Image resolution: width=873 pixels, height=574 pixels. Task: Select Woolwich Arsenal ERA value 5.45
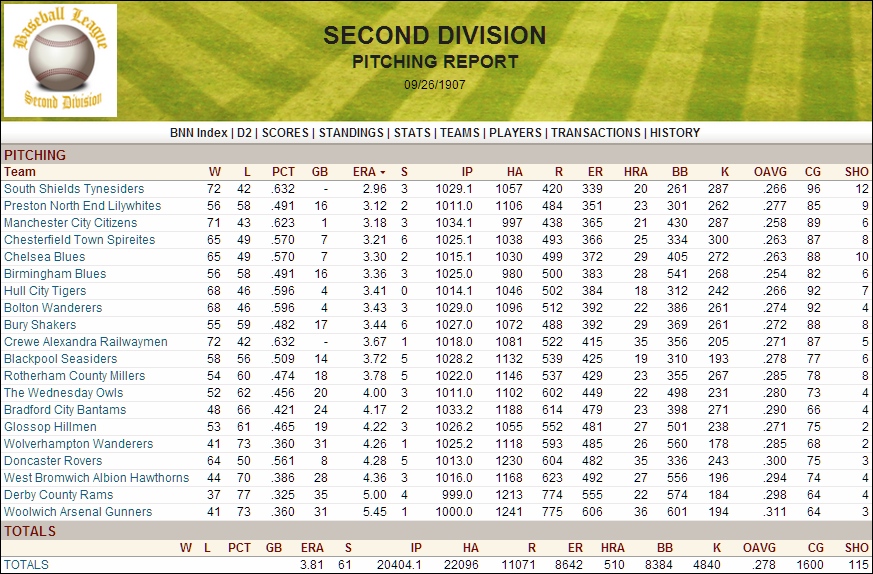[x=375, y=512]
